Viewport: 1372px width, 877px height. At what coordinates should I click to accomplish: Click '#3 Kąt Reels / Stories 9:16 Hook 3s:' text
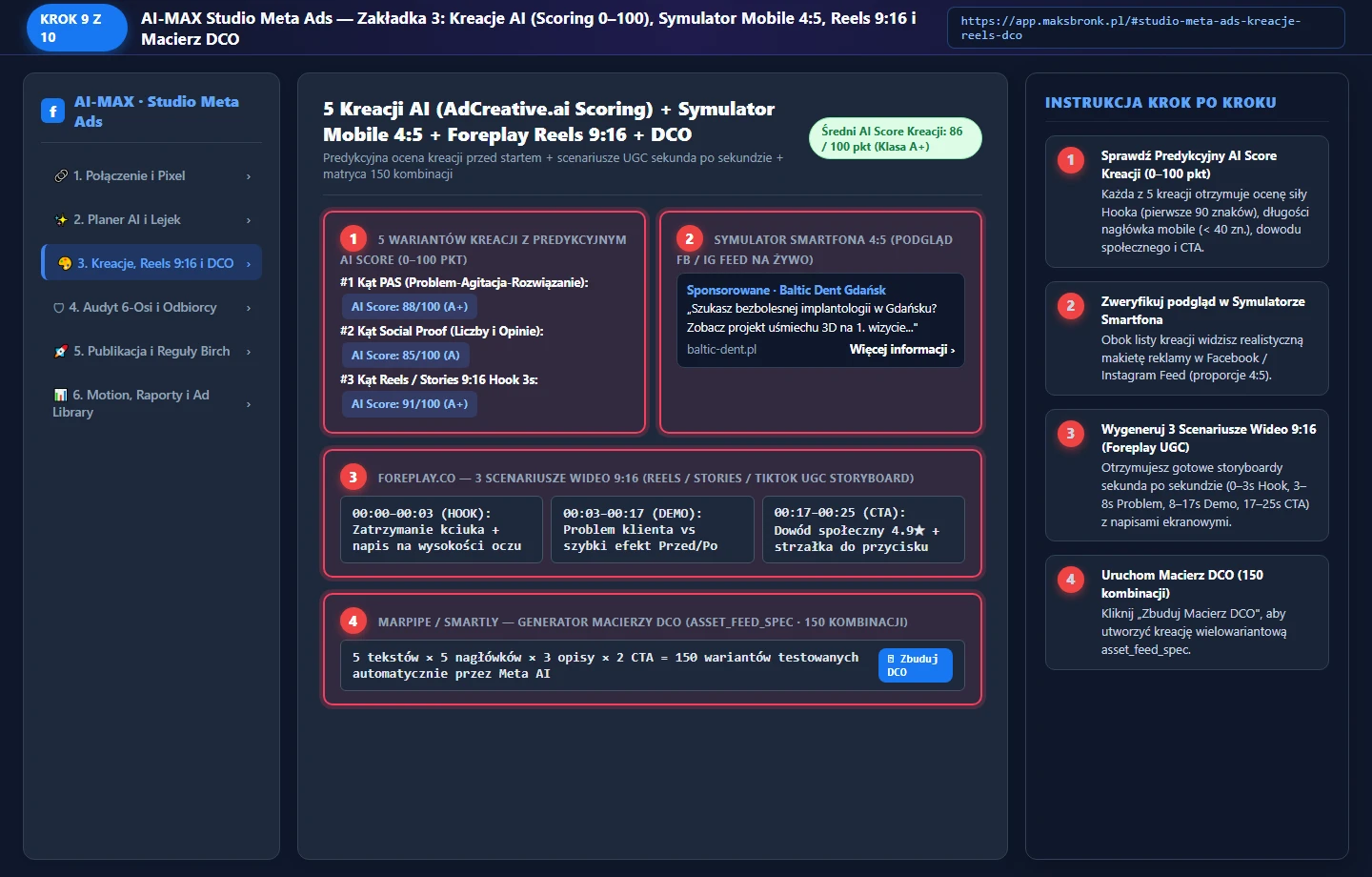click(439, 380)
